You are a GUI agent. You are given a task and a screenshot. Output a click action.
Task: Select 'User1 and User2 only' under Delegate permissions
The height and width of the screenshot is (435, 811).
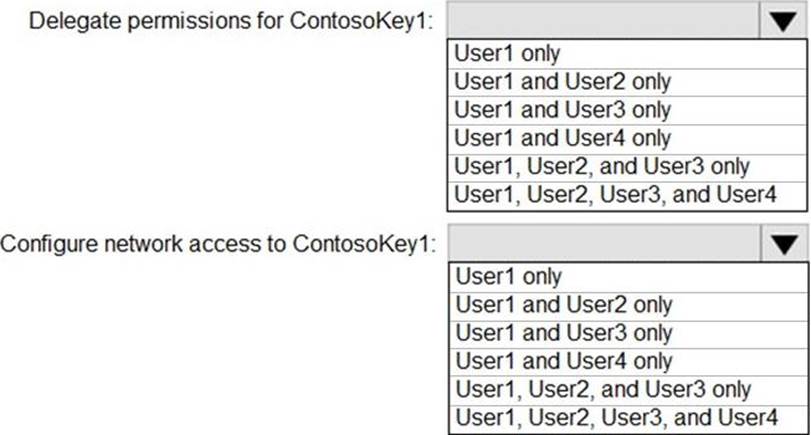click(562, 81)
